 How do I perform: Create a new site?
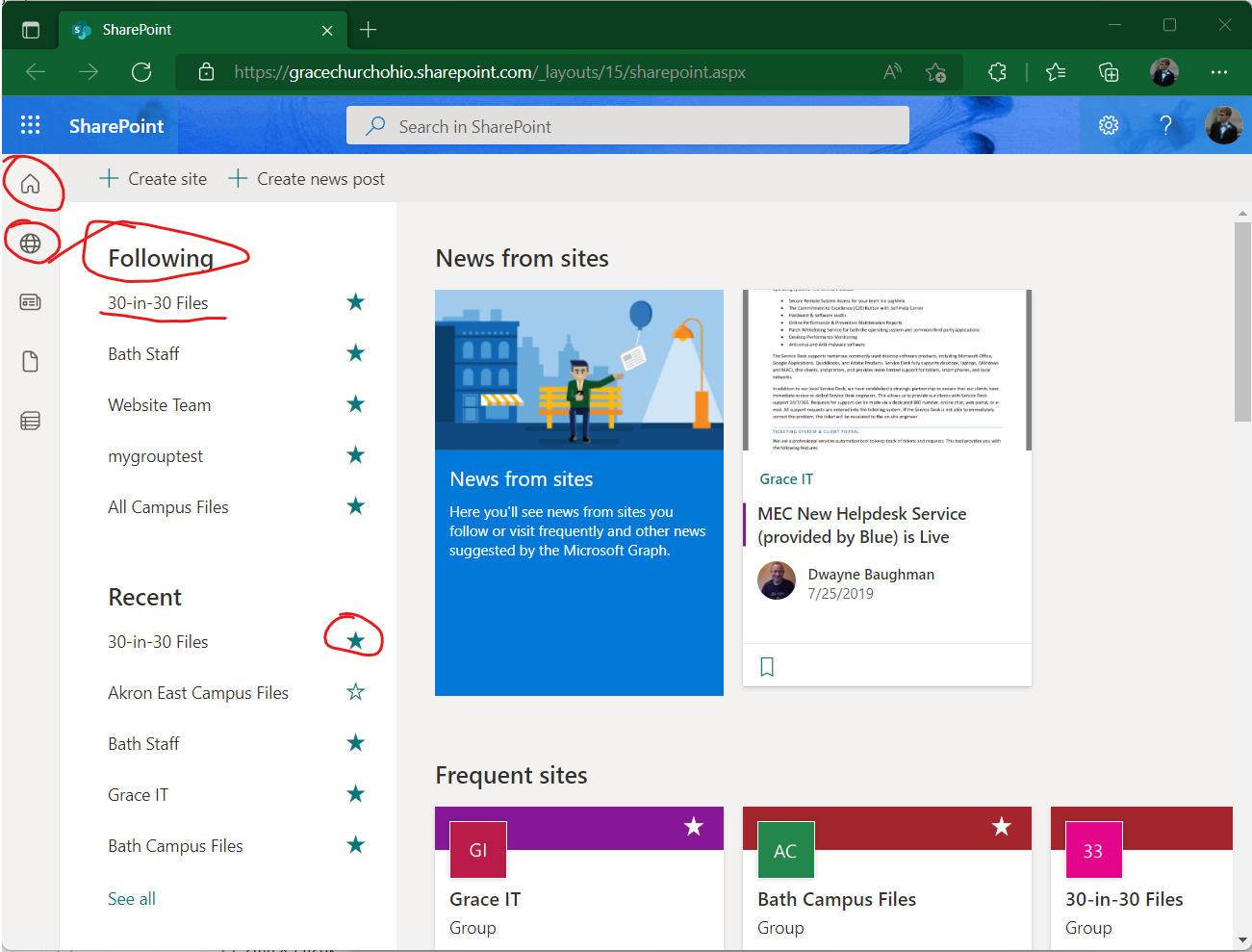tap(153, 179)
